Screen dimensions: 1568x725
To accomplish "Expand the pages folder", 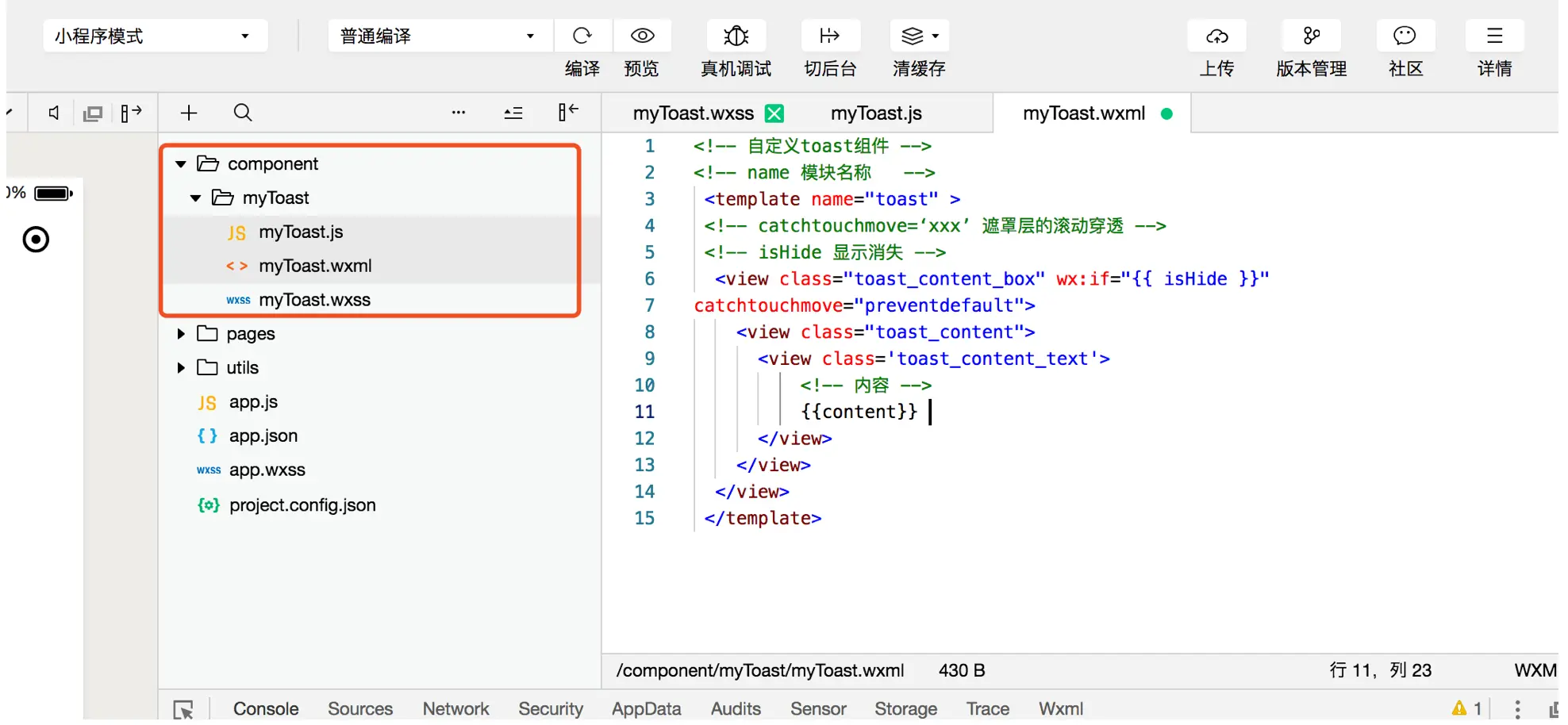I will point(181,334).
